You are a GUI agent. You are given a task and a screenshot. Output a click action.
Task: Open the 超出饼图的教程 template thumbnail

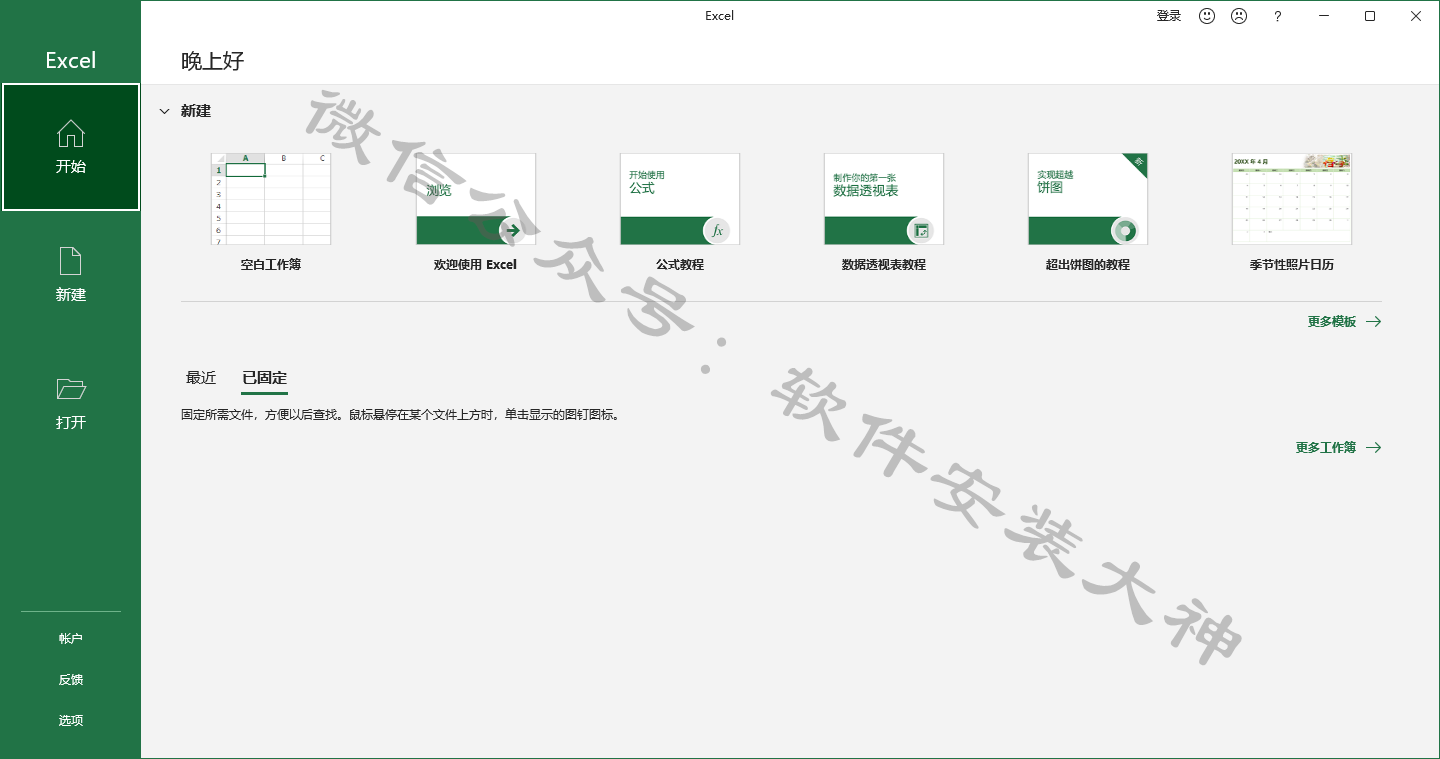(x=1088, y=199)
